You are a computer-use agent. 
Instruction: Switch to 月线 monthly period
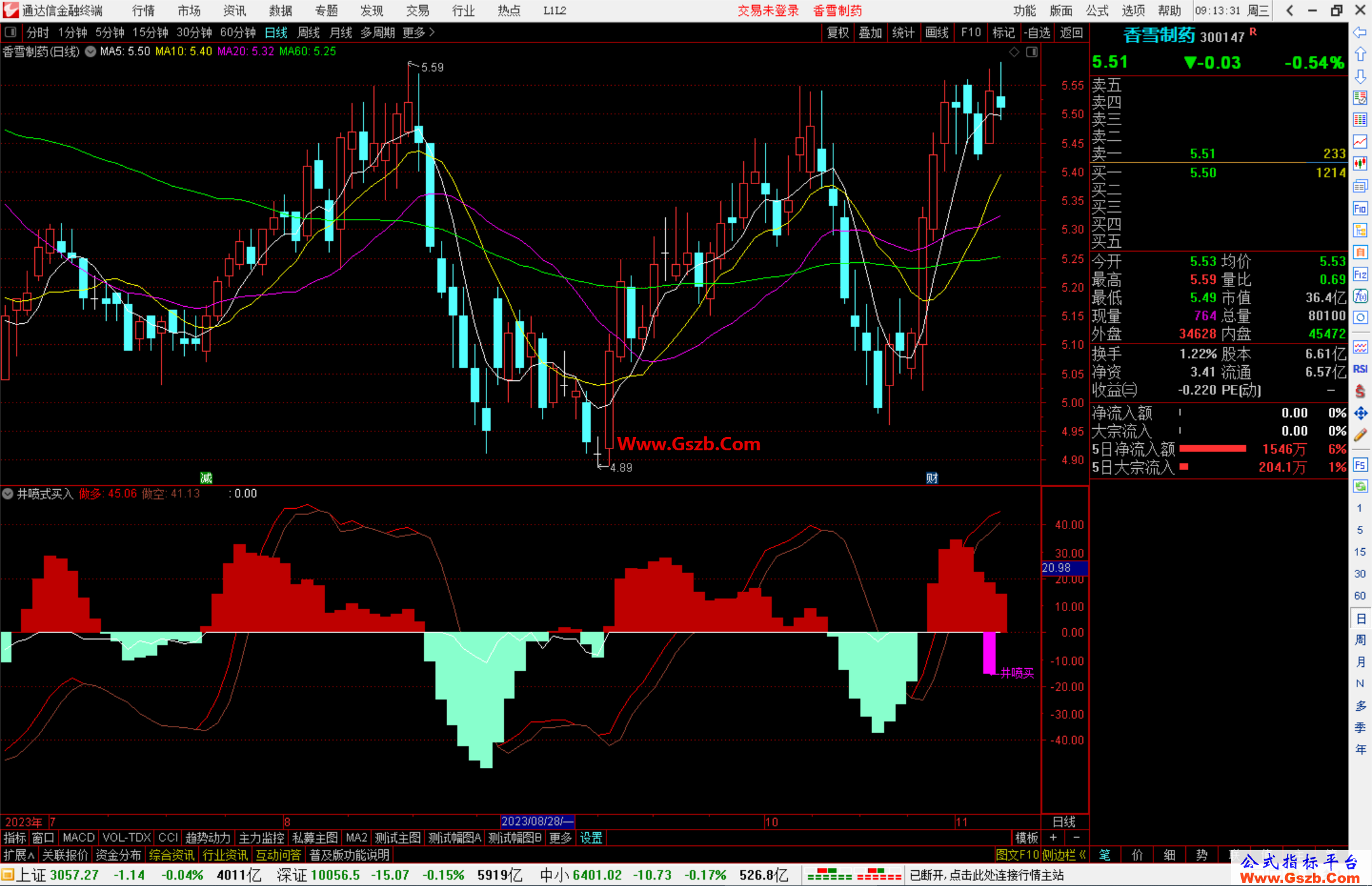pyautogui.click(x=340, y=32)
